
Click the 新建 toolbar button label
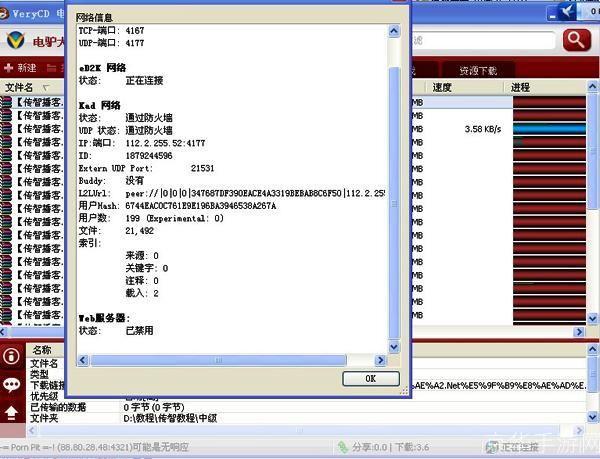pyautogui.click(x=27, y=68)
